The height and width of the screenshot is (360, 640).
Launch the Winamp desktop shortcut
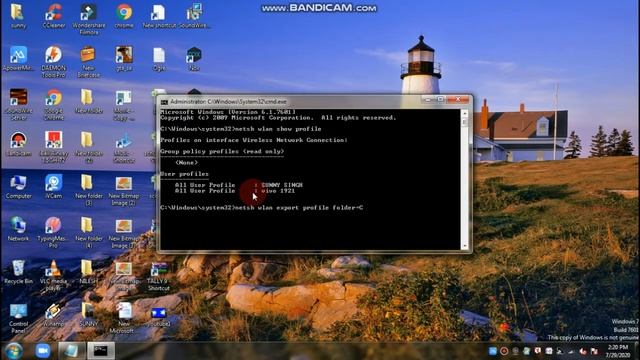point(53,315)
